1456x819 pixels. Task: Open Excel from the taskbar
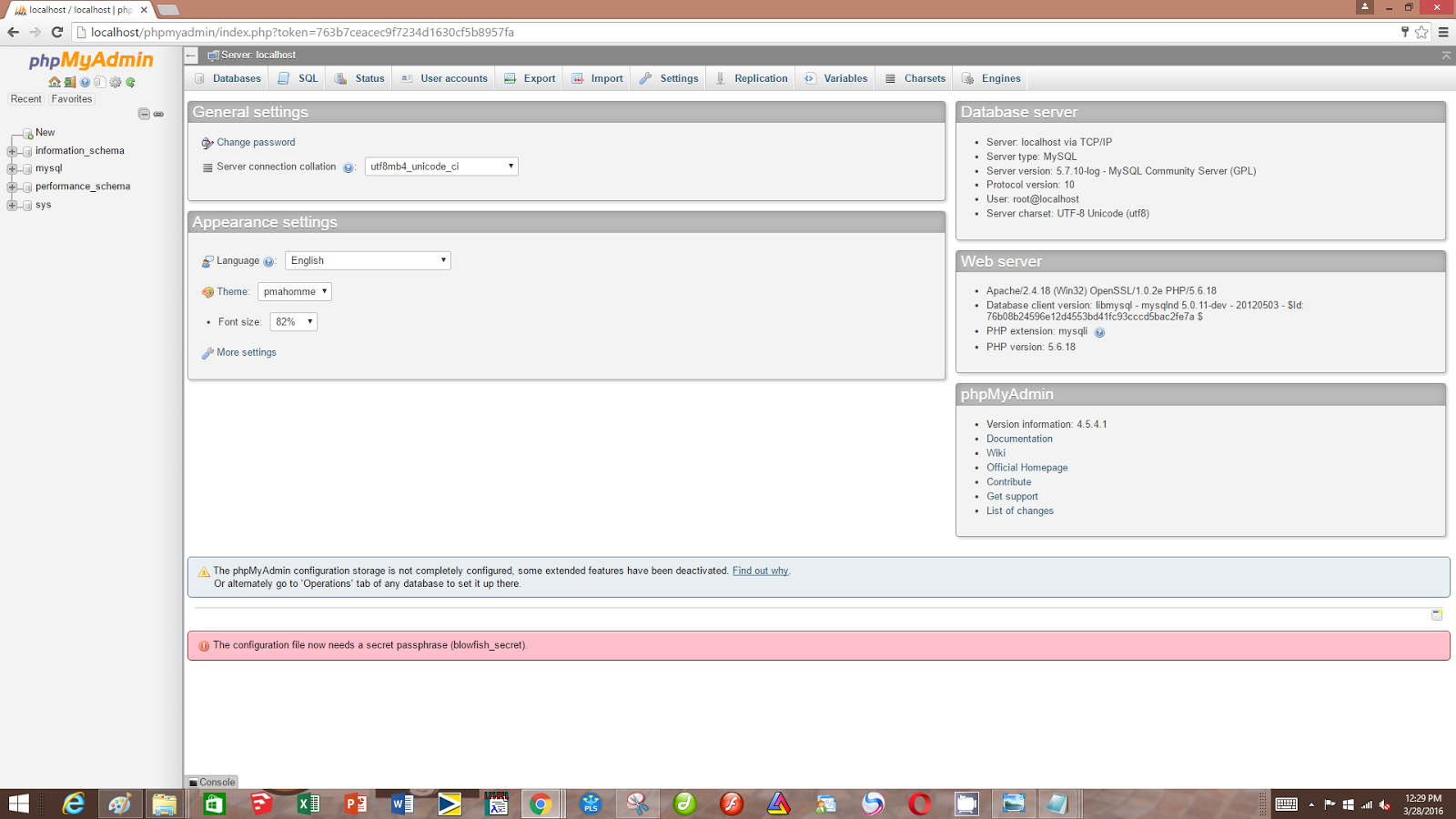tap(308, 804)
